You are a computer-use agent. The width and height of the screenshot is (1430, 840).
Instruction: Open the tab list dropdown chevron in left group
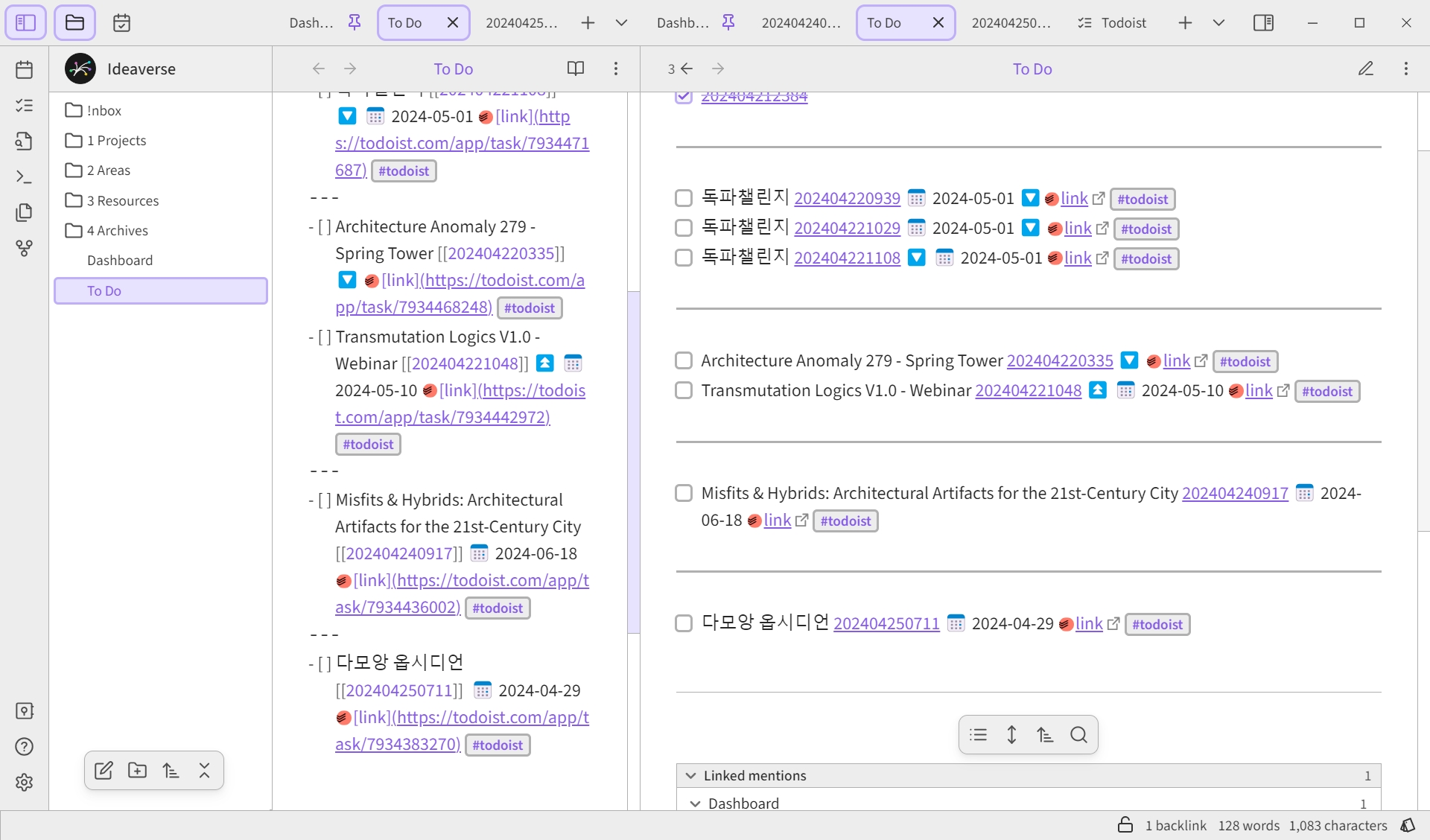point(621,22)
